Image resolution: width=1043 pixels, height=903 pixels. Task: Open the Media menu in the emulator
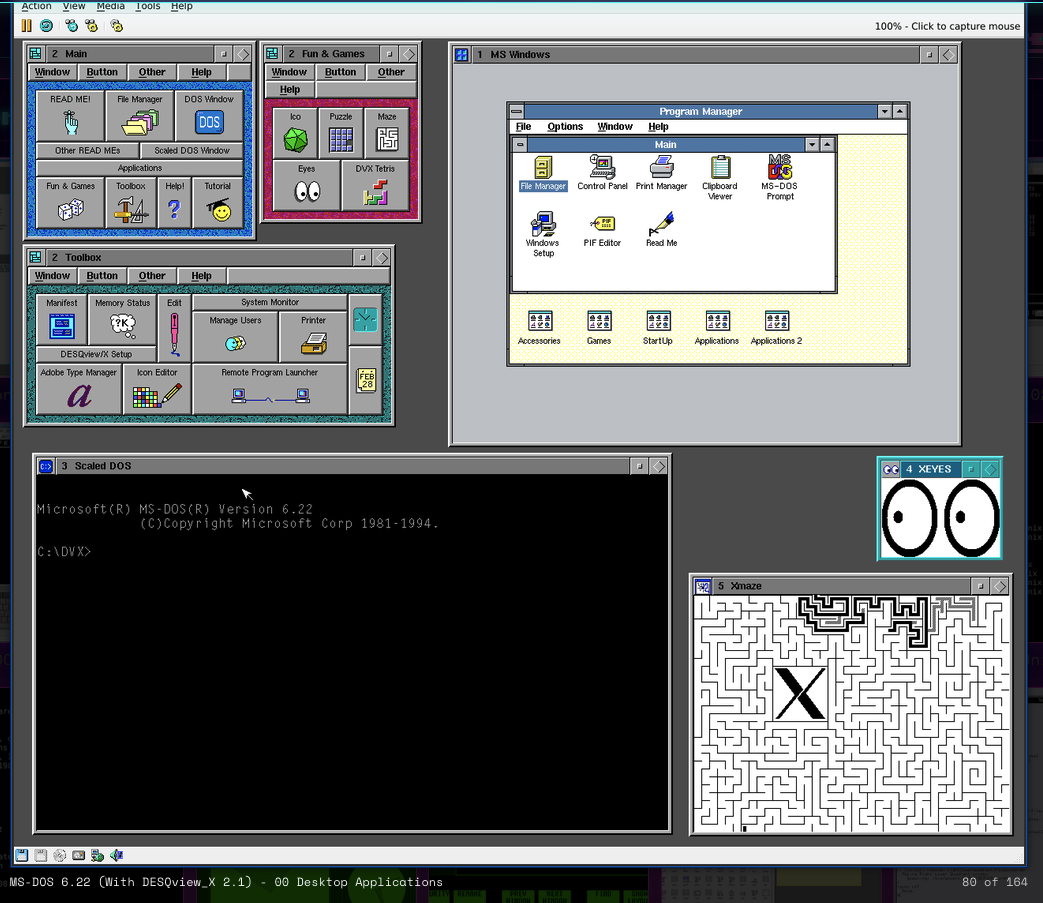coord(110,6)
